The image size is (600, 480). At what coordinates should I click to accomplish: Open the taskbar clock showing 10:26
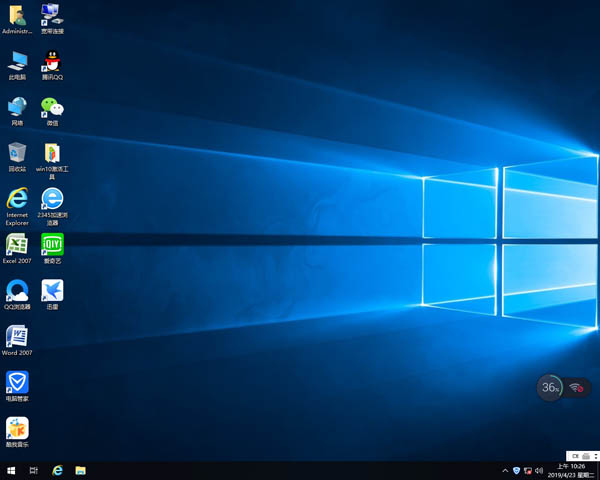573,470
